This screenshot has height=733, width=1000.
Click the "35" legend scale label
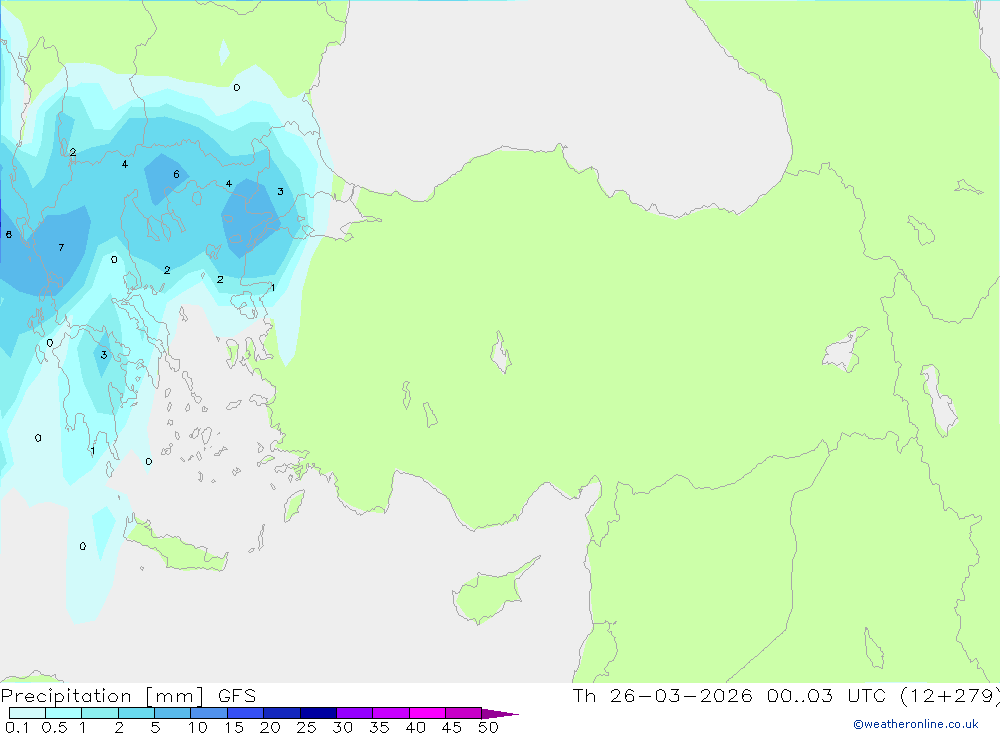(x=379, y=727)
